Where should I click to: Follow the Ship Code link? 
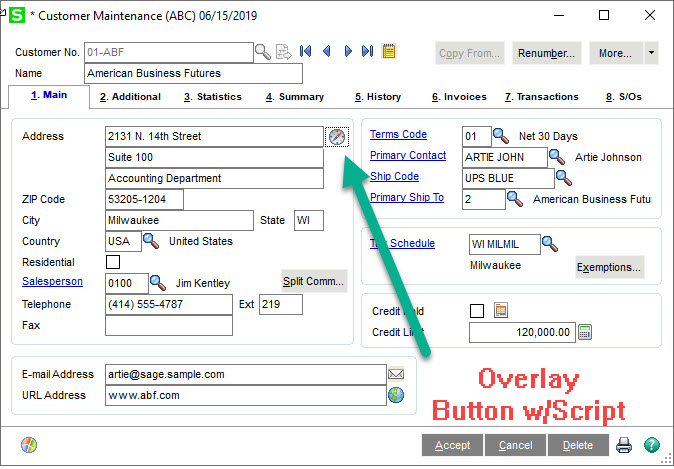(394, 176)
